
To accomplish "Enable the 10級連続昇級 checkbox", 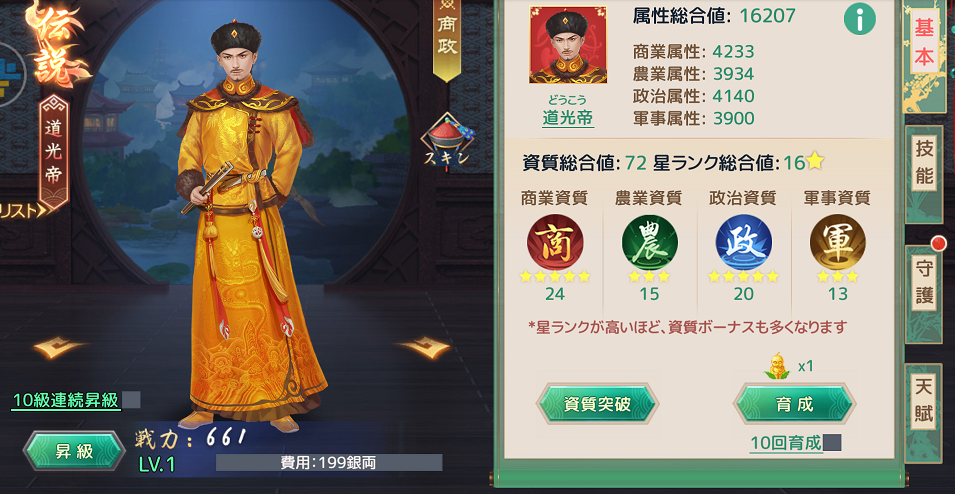I will click(132, 400).
